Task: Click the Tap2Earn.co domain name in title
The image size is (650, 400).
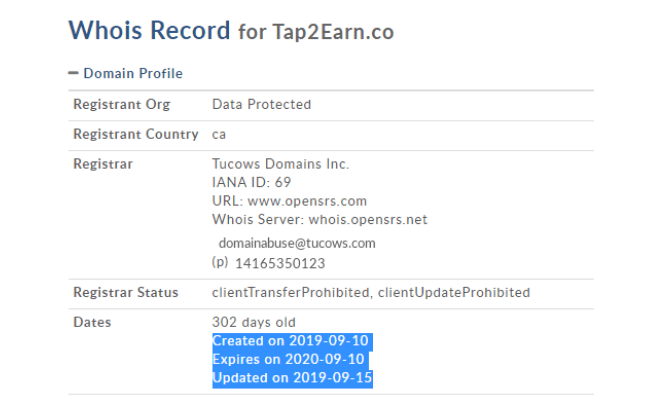Action: (x=333, y=32)
